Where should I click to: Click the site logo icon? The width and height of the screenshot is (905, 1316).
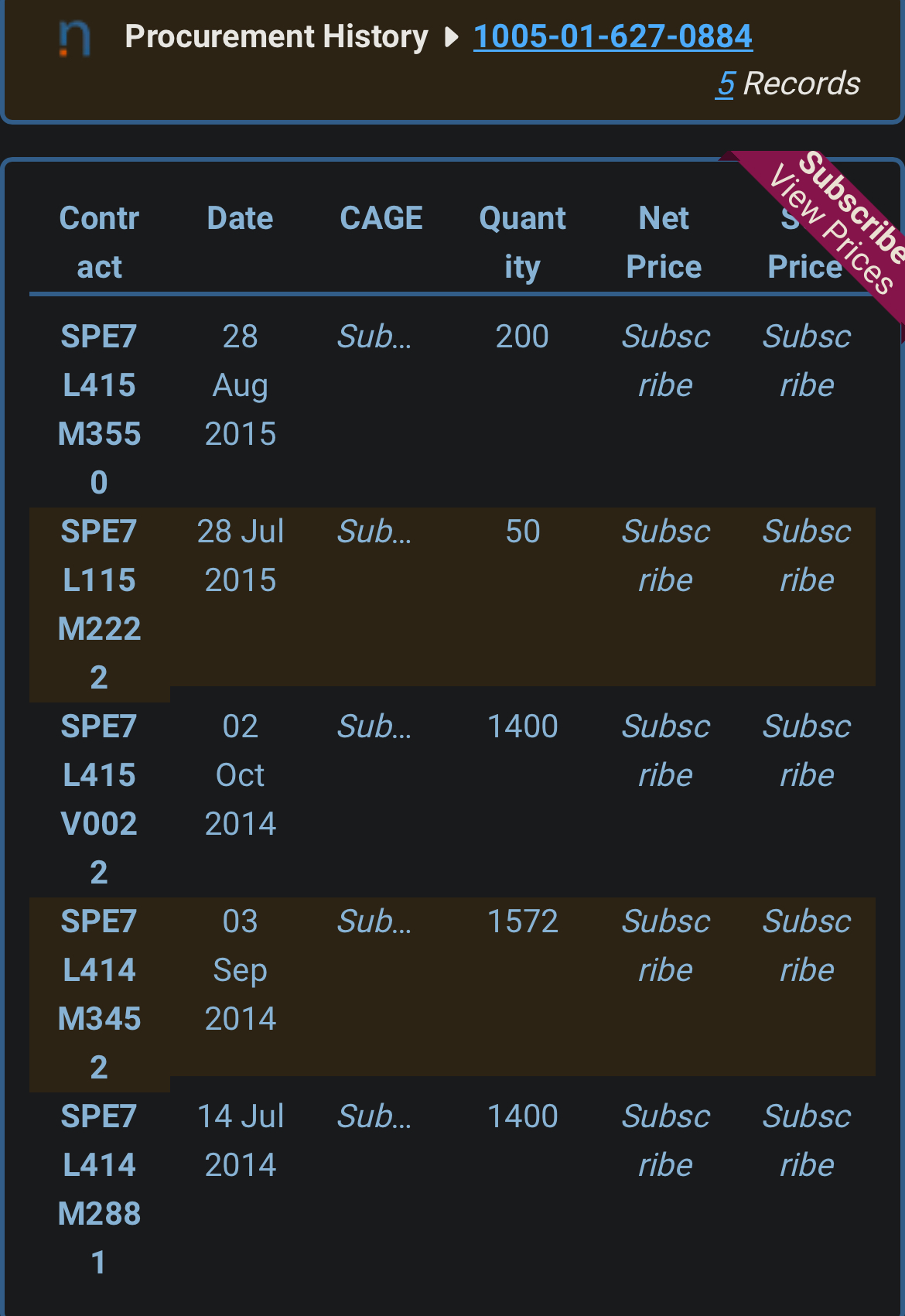75,38
